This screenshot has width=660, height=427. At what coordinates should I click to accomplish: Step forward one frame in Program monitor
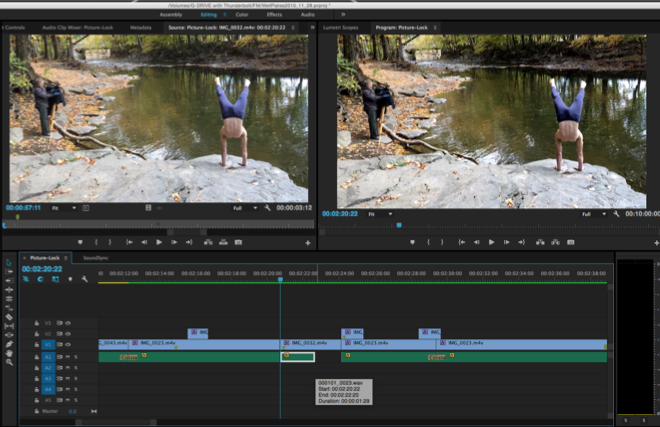tap(506, 242)
